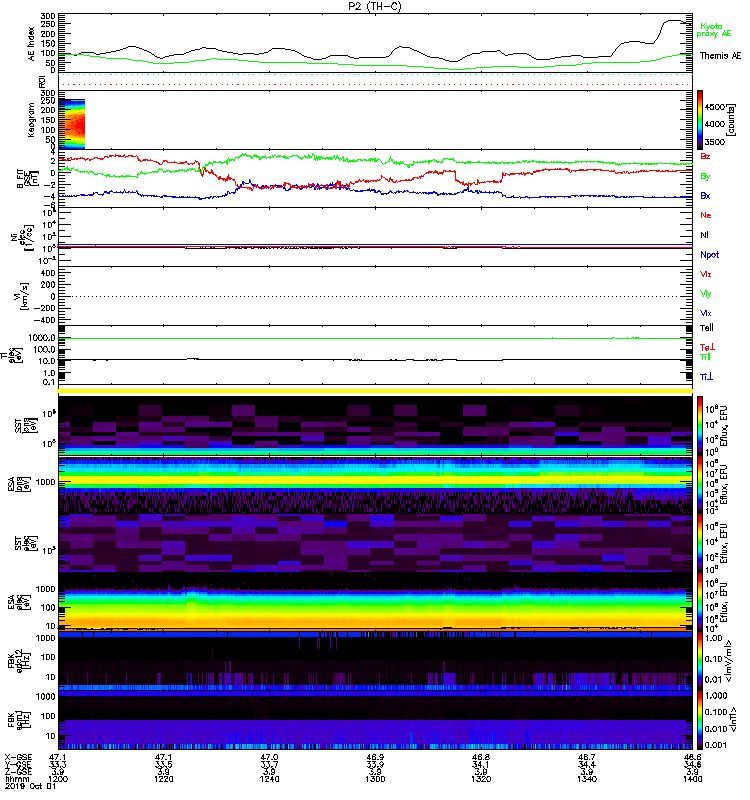
Task: Click the SST electrons Eflux color bar
Action: pos(700,543)
